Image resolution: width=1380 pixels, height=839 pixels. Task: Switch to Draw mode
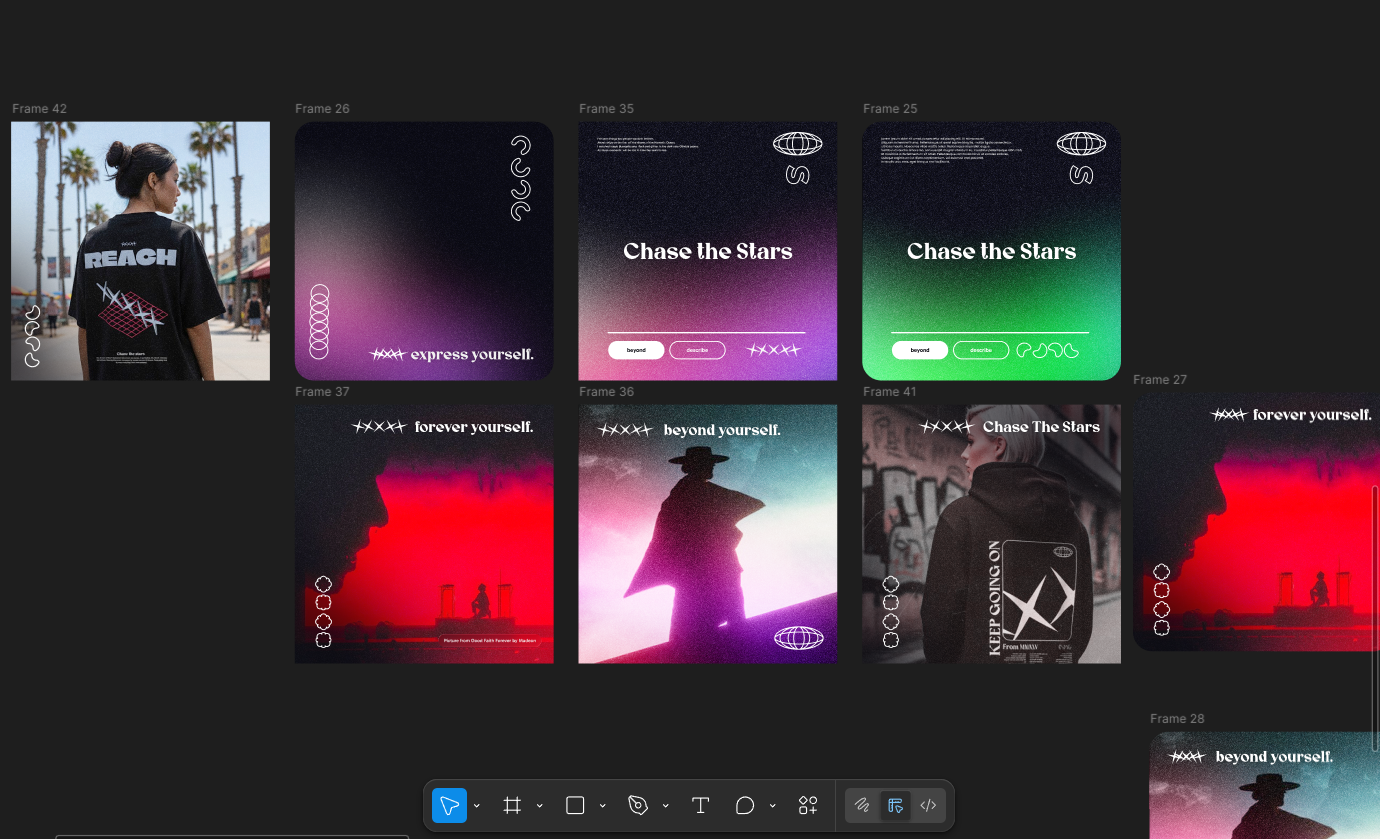pos(862,806)
